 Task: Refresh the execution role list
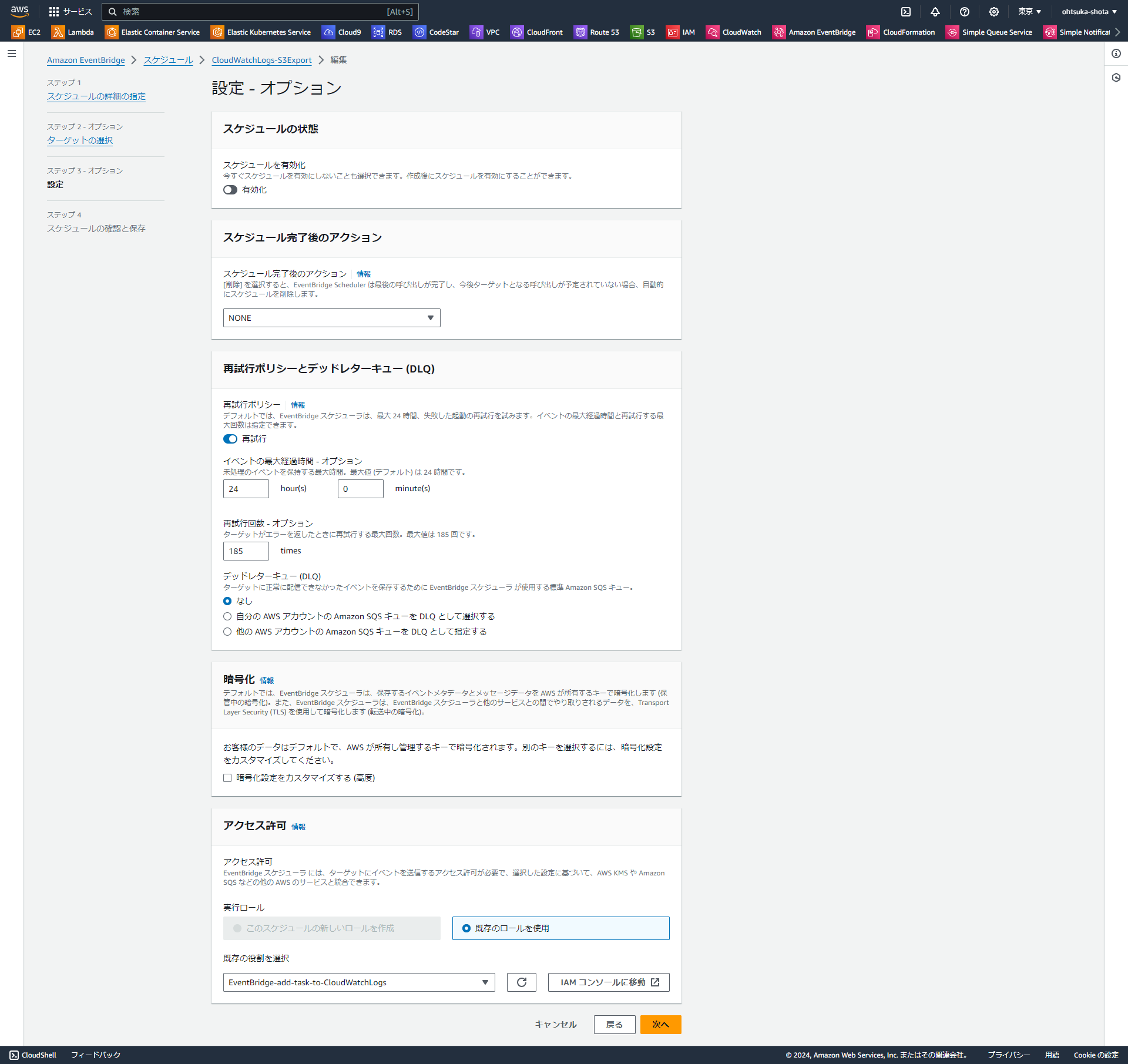(521, 982)
